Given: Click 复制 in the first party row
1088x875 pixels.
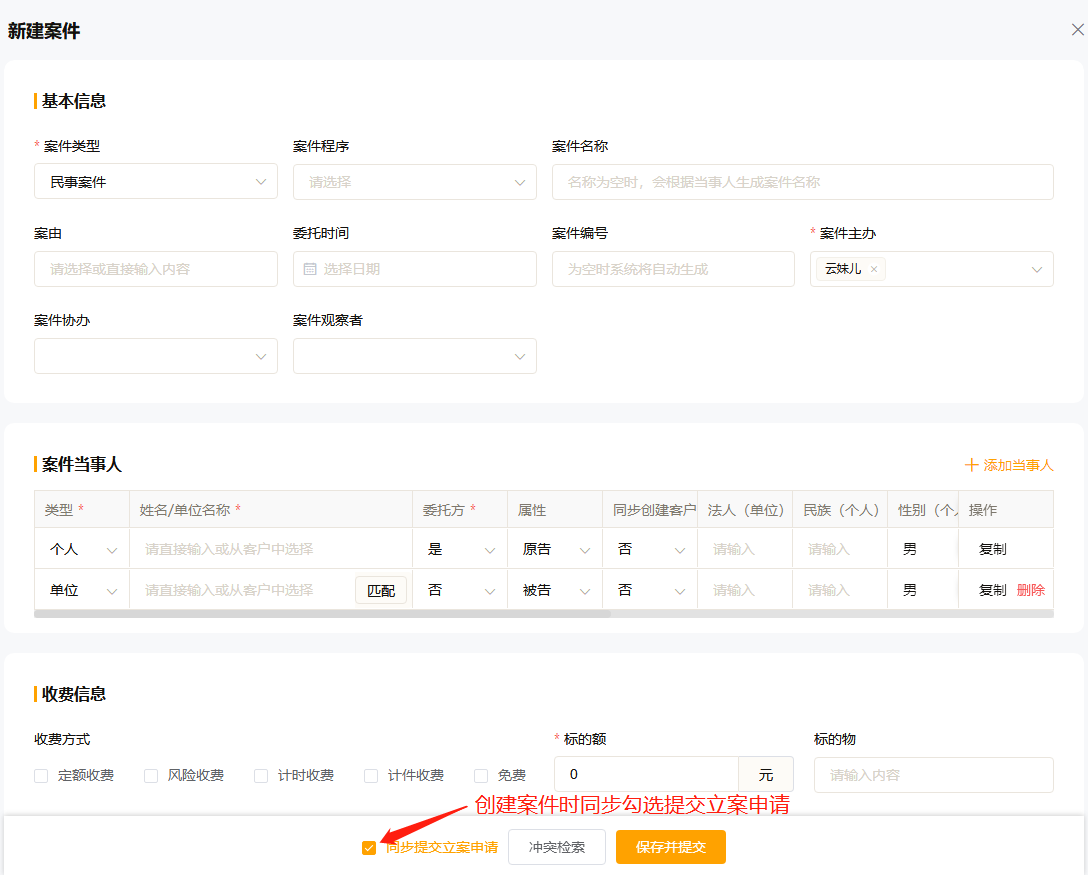Looking at the screenshot, I should click(x=992, y=549).
